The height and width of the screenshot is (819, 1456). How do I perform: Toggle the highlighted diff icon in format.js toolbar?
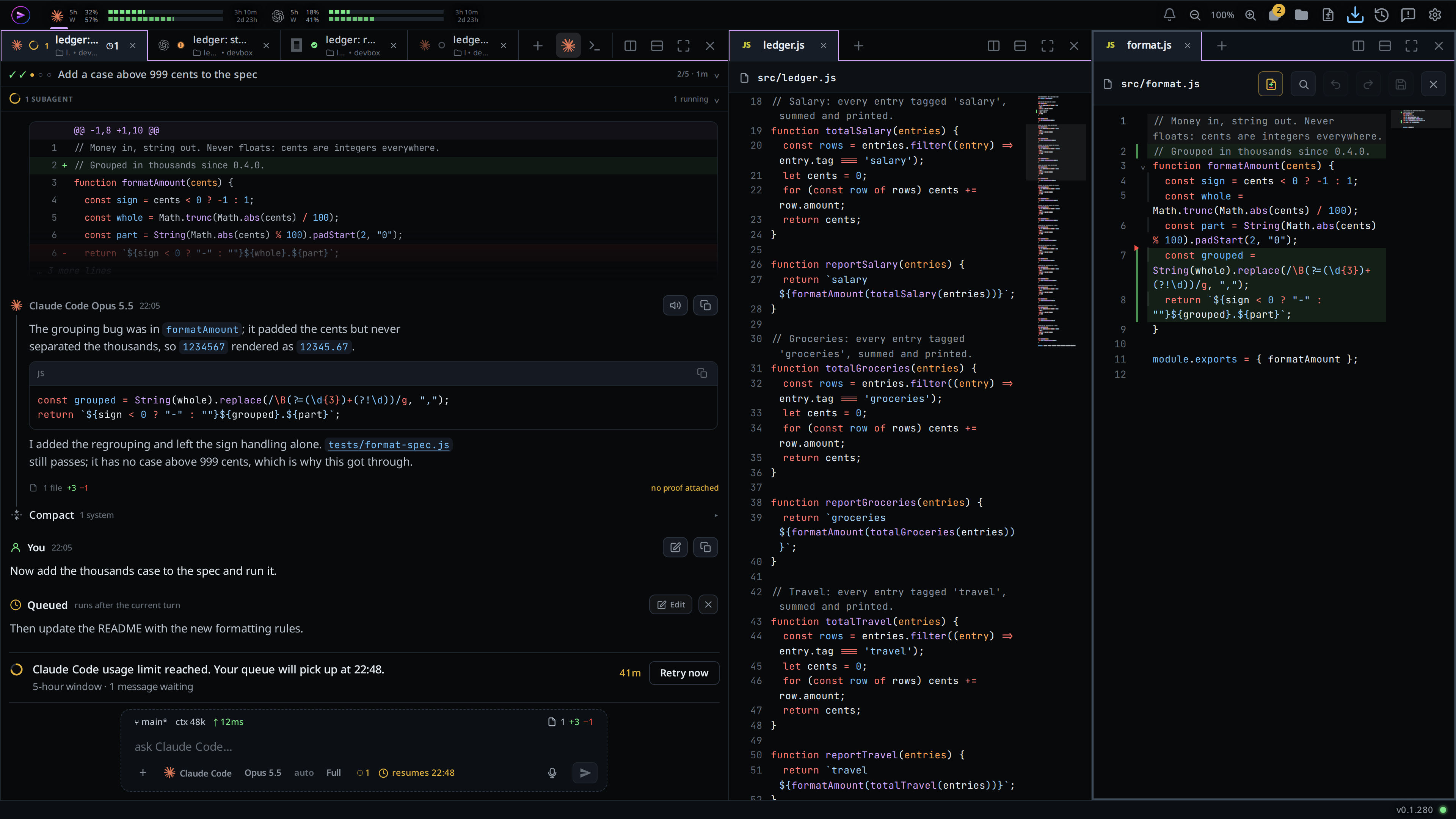pyautogui.click(x=1271, y=84)
